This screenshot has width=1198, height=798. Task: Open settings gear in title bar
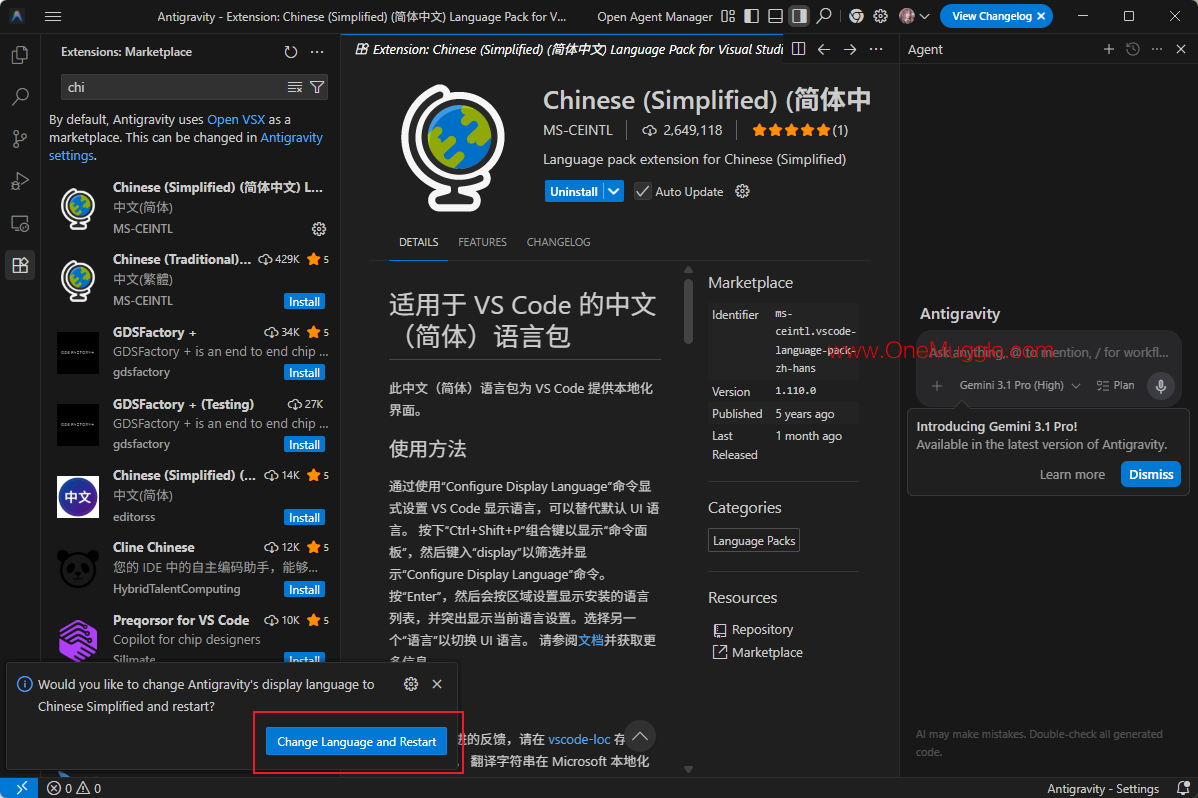(x=880, y=16)
